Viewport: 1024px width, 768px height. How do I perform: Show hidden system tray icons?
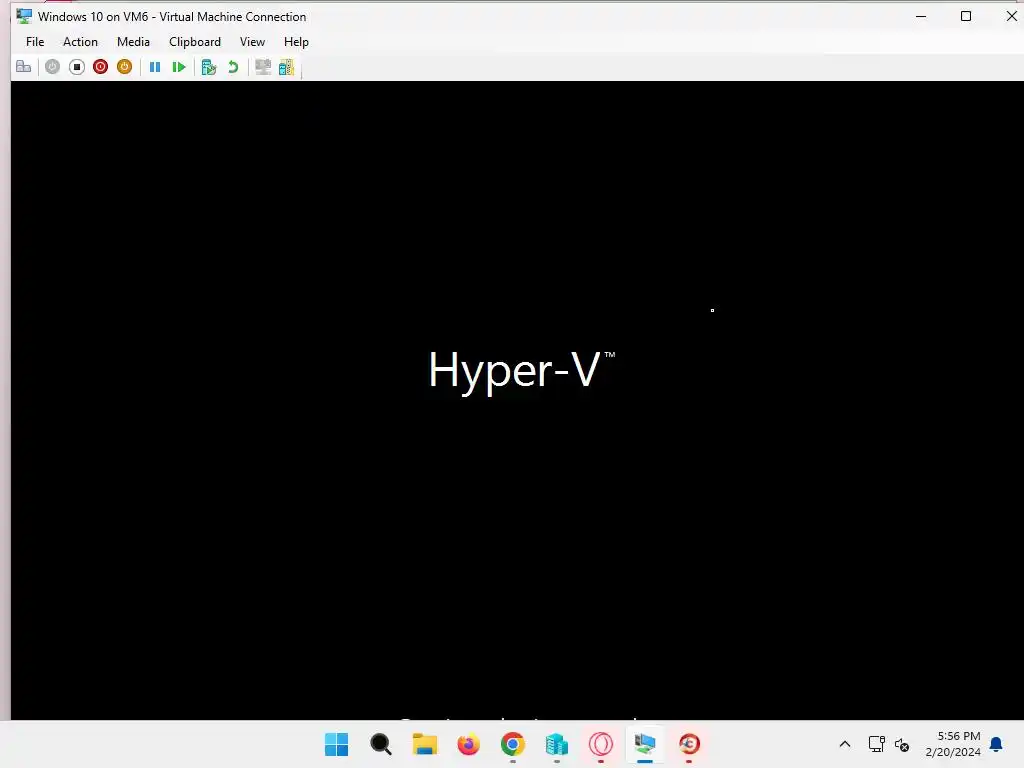click(844, 744)
